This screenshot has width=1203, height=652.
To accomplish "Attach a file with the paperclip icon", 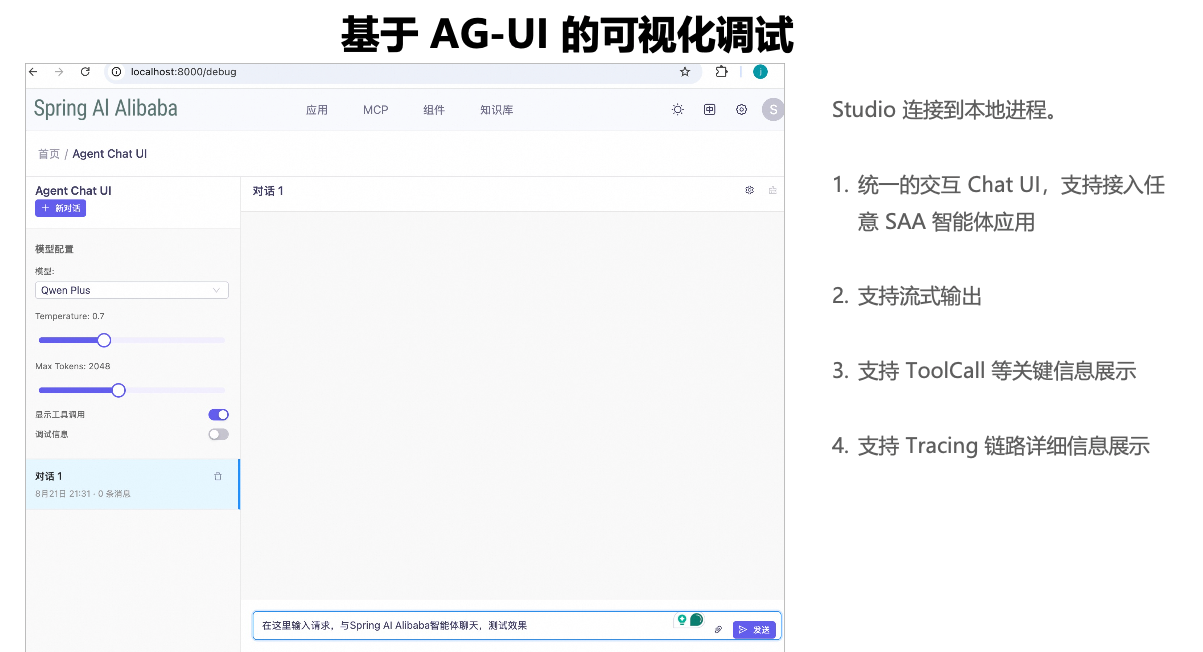I will (x=718, y=630).
